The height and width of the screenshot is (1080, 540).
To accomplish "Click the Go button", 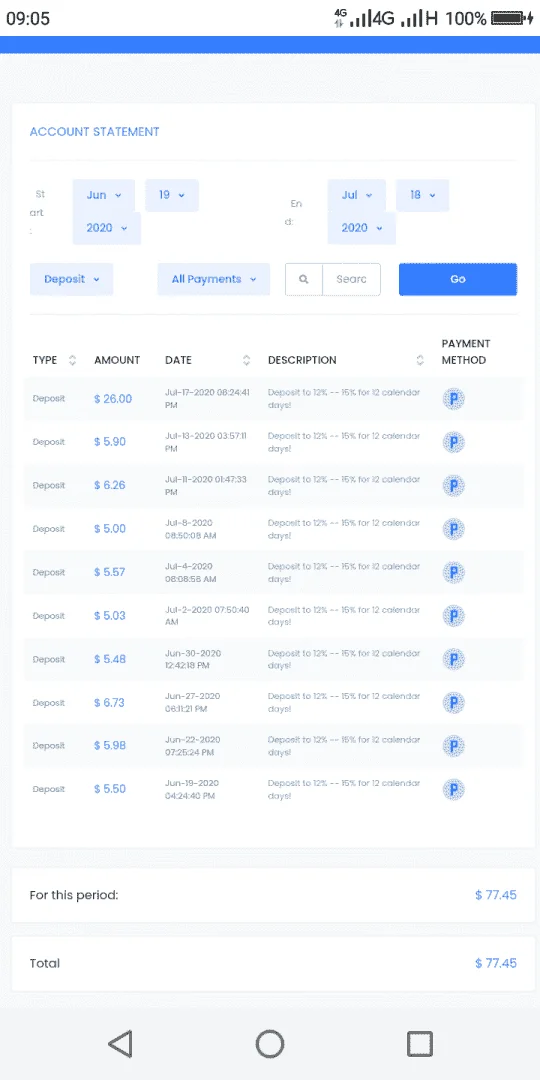I will 458,280.
